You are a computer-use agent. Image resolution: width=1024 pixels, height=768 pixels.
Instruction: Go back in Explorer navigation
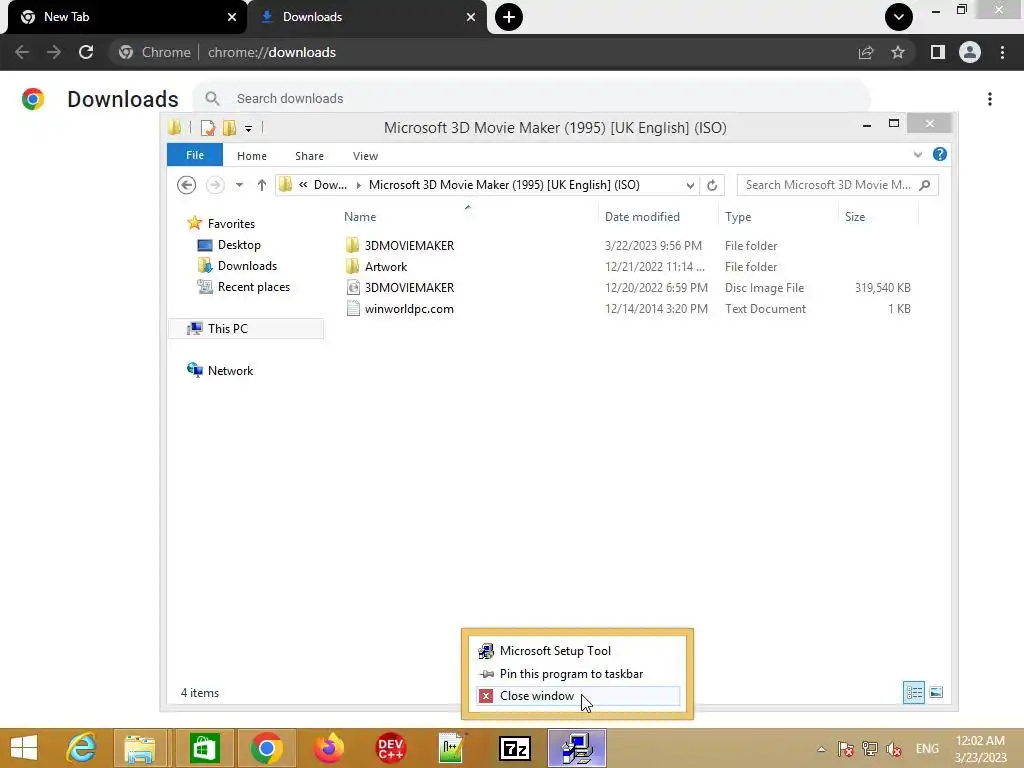coord(187,185)
